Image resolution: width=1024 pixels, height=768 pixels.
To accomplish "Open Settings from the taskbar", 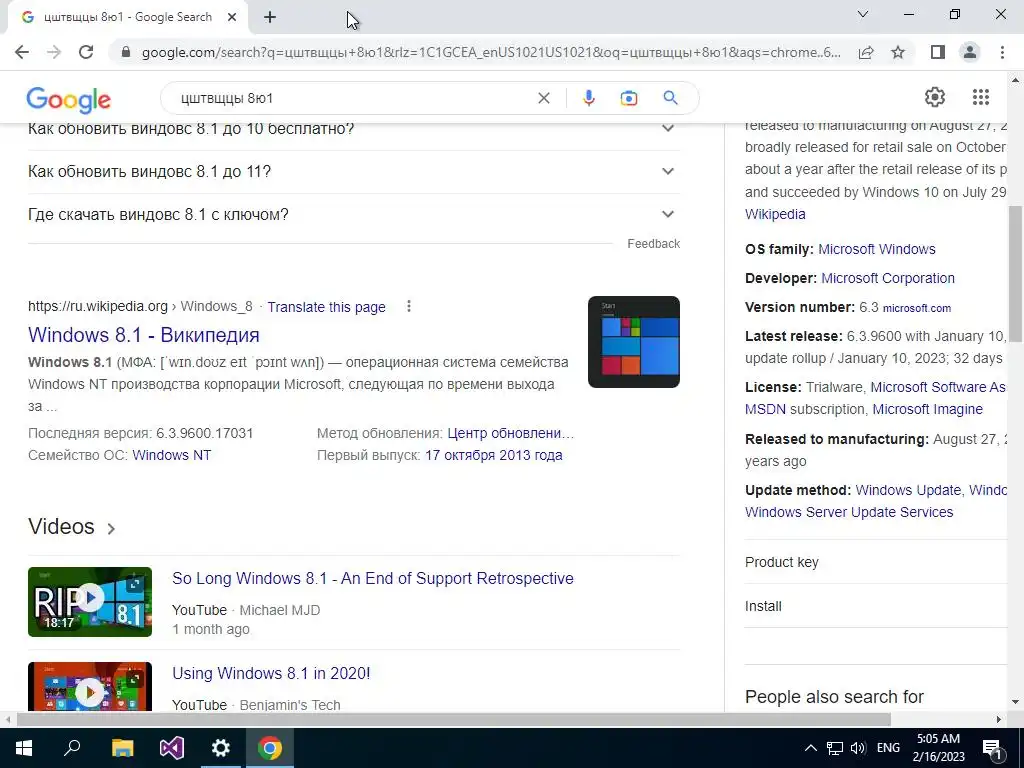I will pyautogui.click(x=221, y=748).
